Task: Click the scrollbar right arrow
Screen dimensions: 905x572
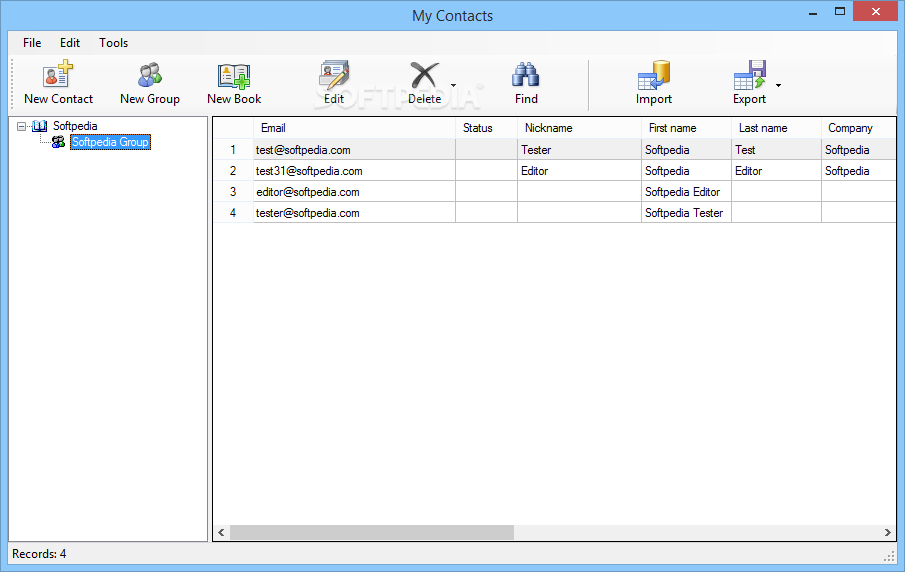Action: pos(888,532)
